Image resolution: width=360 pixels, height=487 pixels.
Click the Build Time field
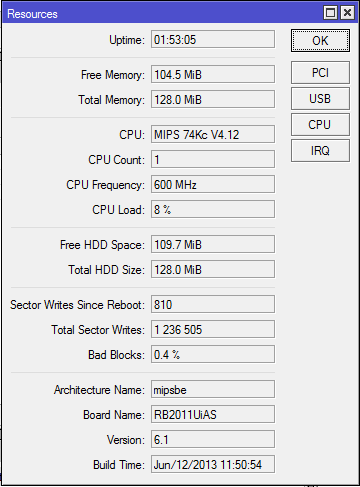[213, 464]
